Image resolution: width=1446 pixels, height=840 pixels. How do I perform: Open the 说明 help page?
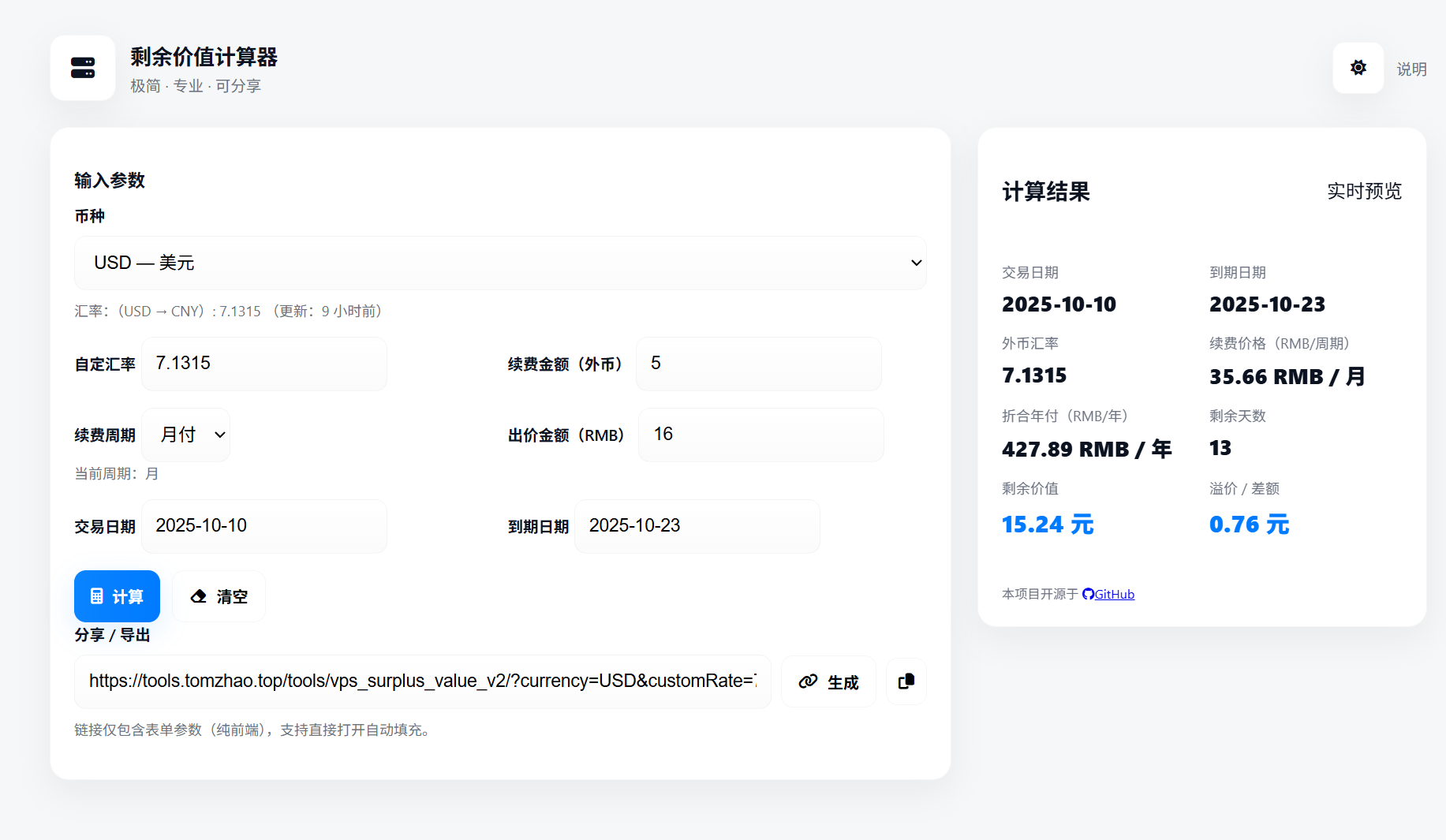tap(1411, 69)
